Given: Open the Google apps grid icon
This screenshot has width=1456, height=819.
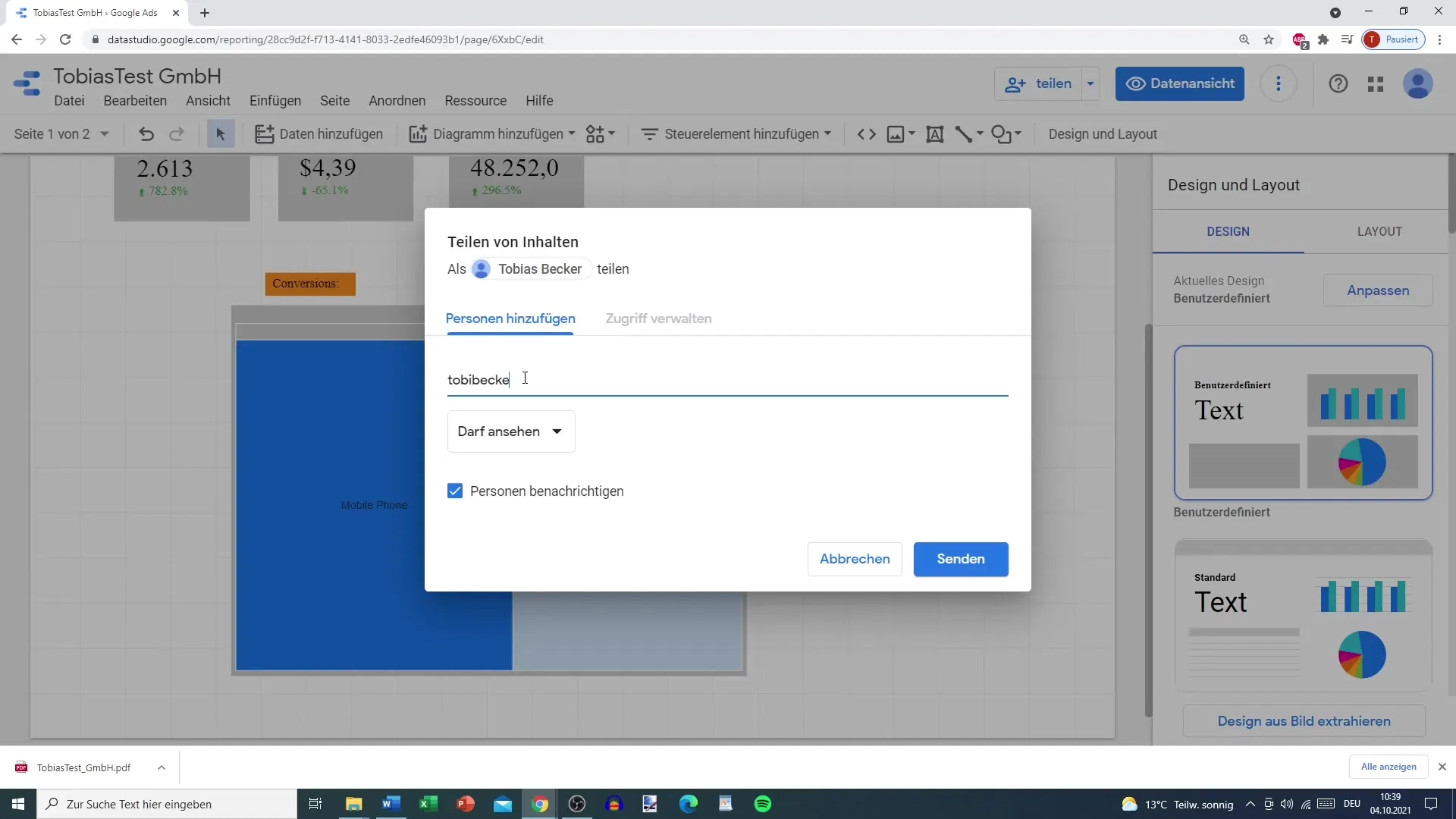Looking at the screenshot, I should coord(1376,84).
